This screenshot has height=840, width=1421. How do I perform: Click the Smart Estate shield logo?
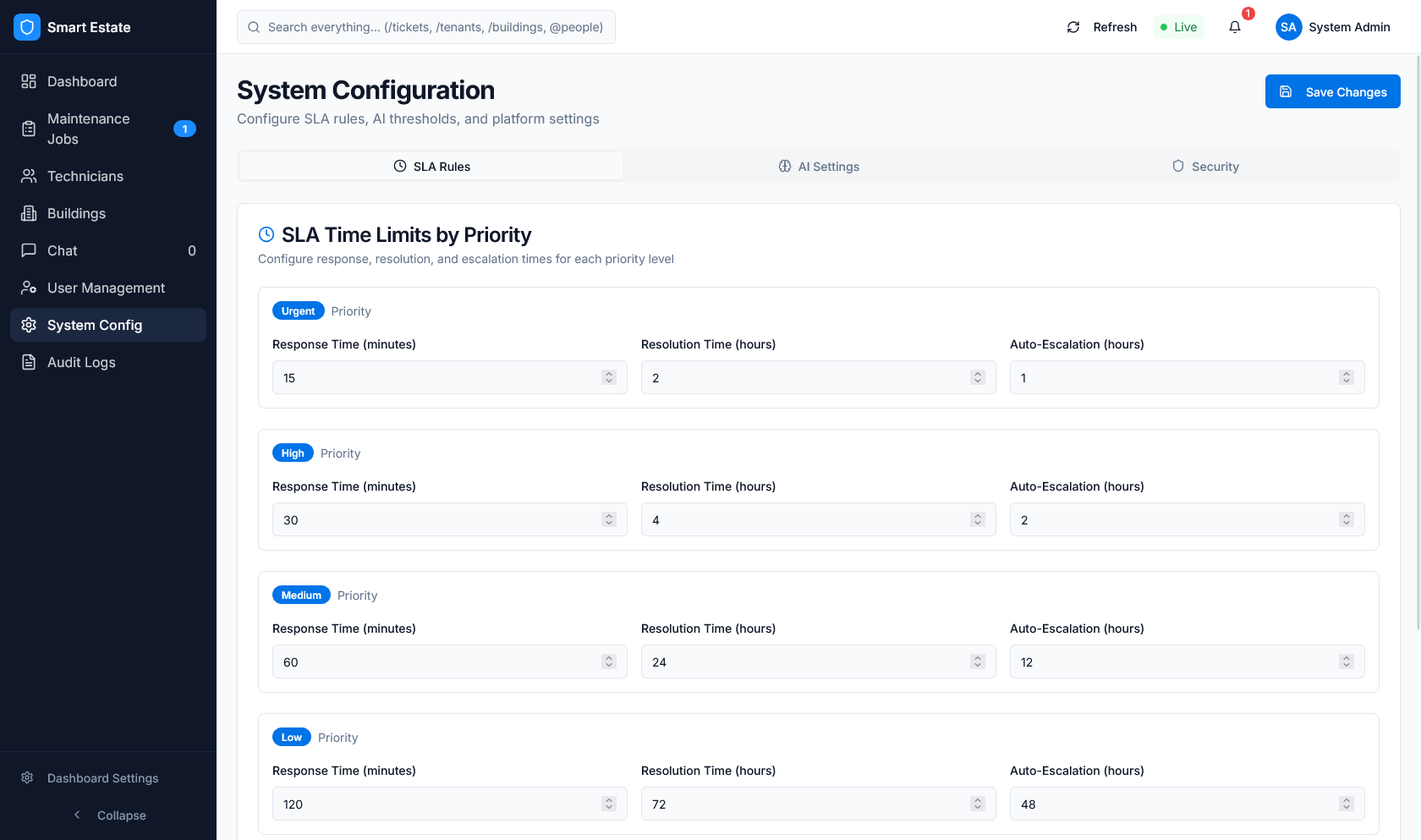[x=27, y=27]
